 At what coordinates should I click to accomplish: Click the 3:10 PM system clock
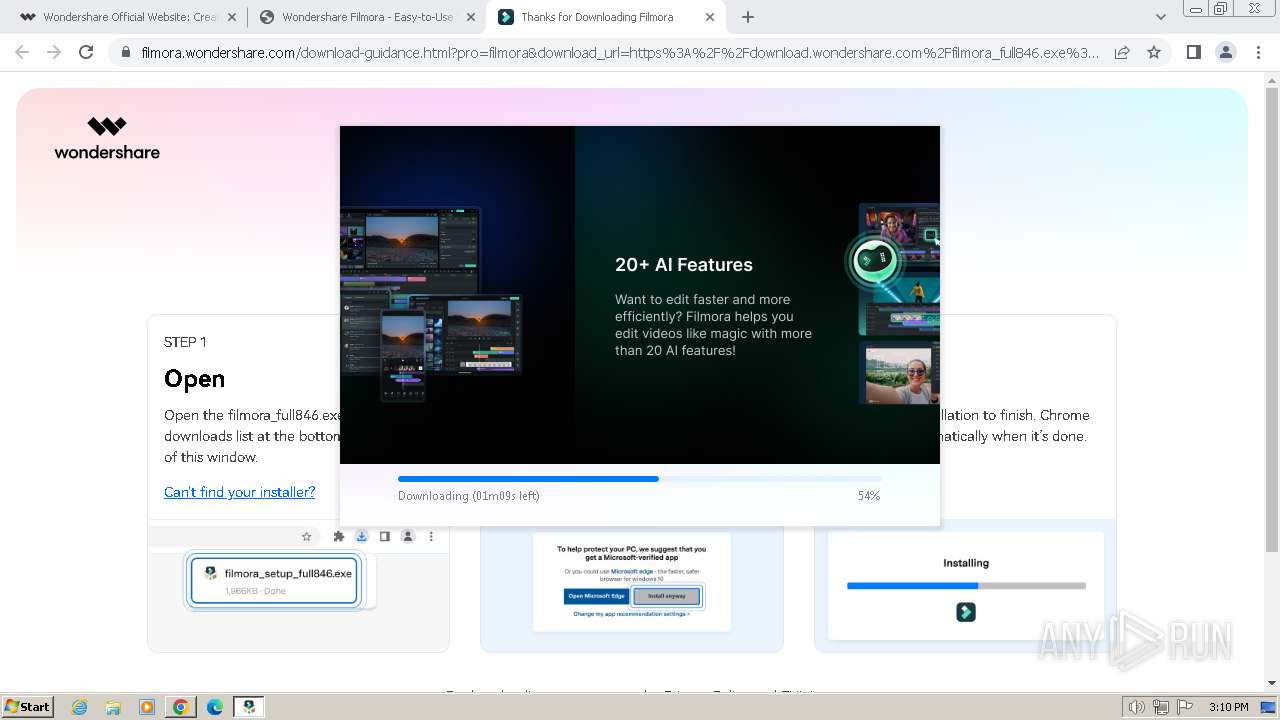pos(1228,707)
